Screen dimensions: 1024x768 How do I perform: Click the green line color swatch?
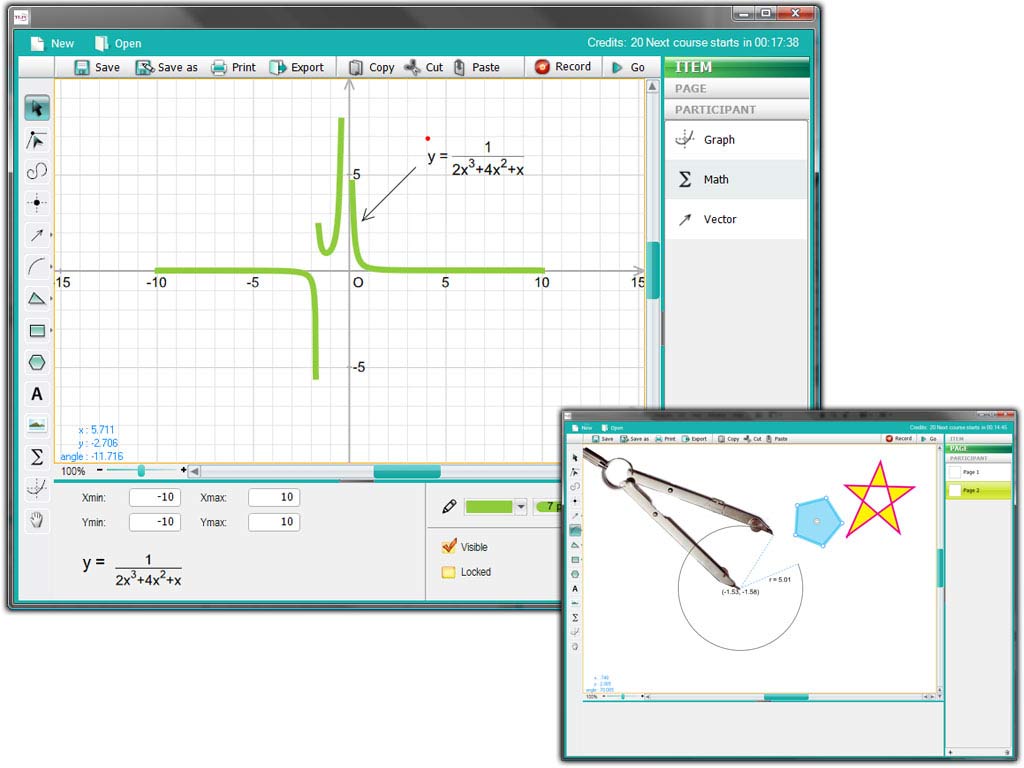(489, 507)
